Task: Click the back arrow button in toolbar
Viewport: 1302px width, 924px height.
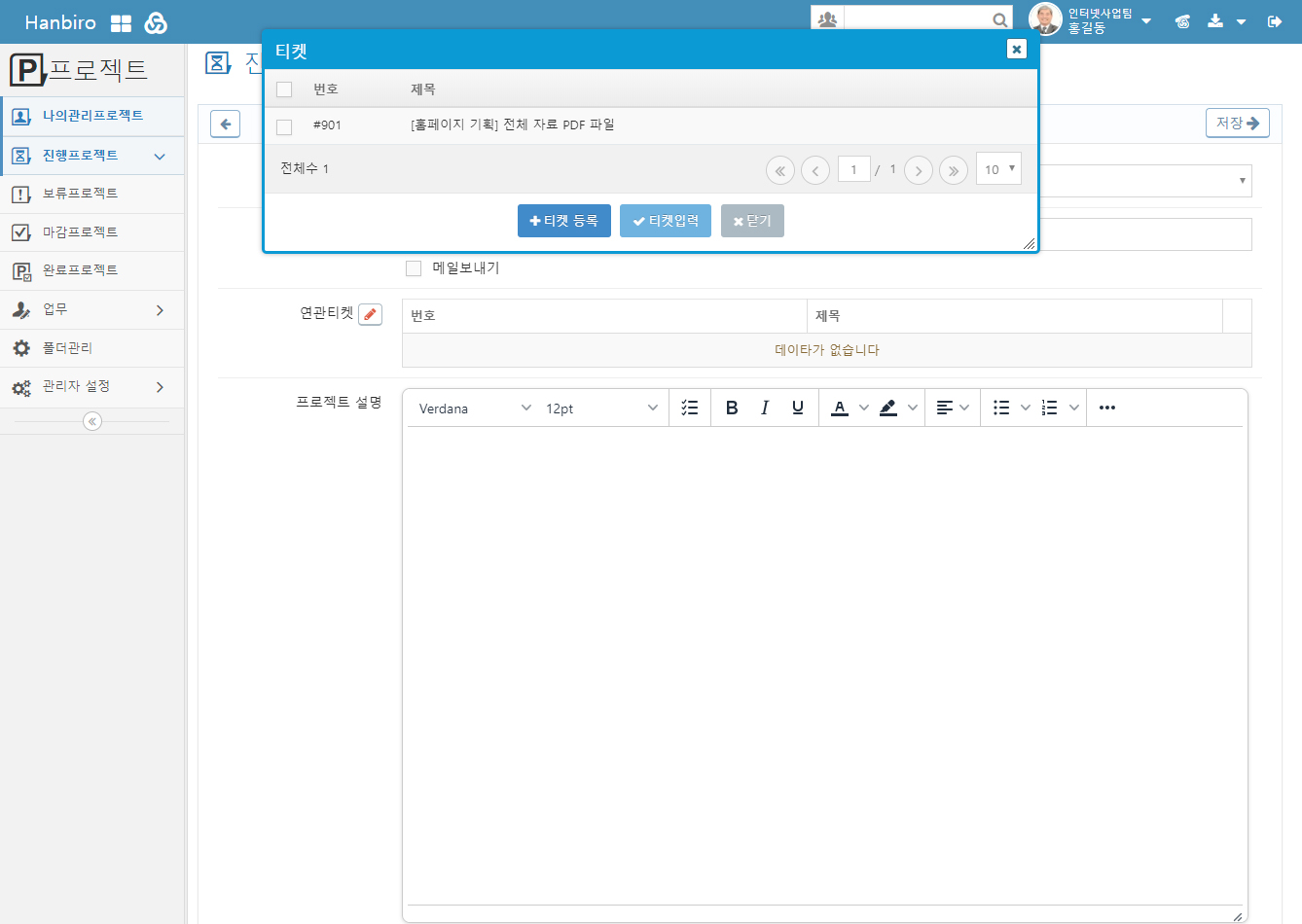Action: (x=226, y=124)
